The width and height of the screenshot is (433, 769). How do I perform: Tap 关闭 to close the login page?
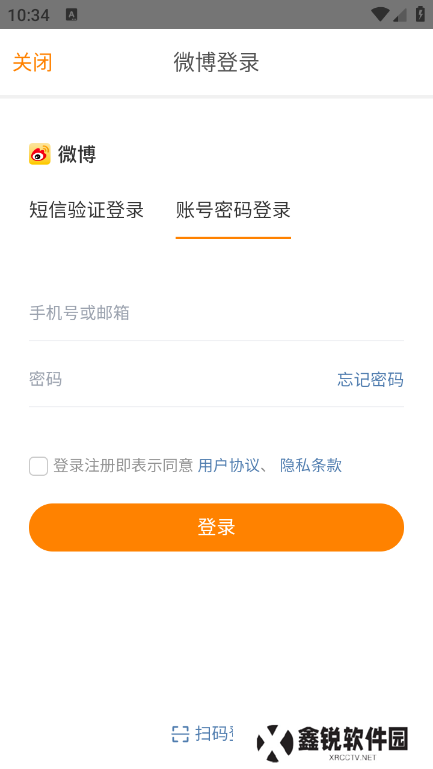coord(32,62)
